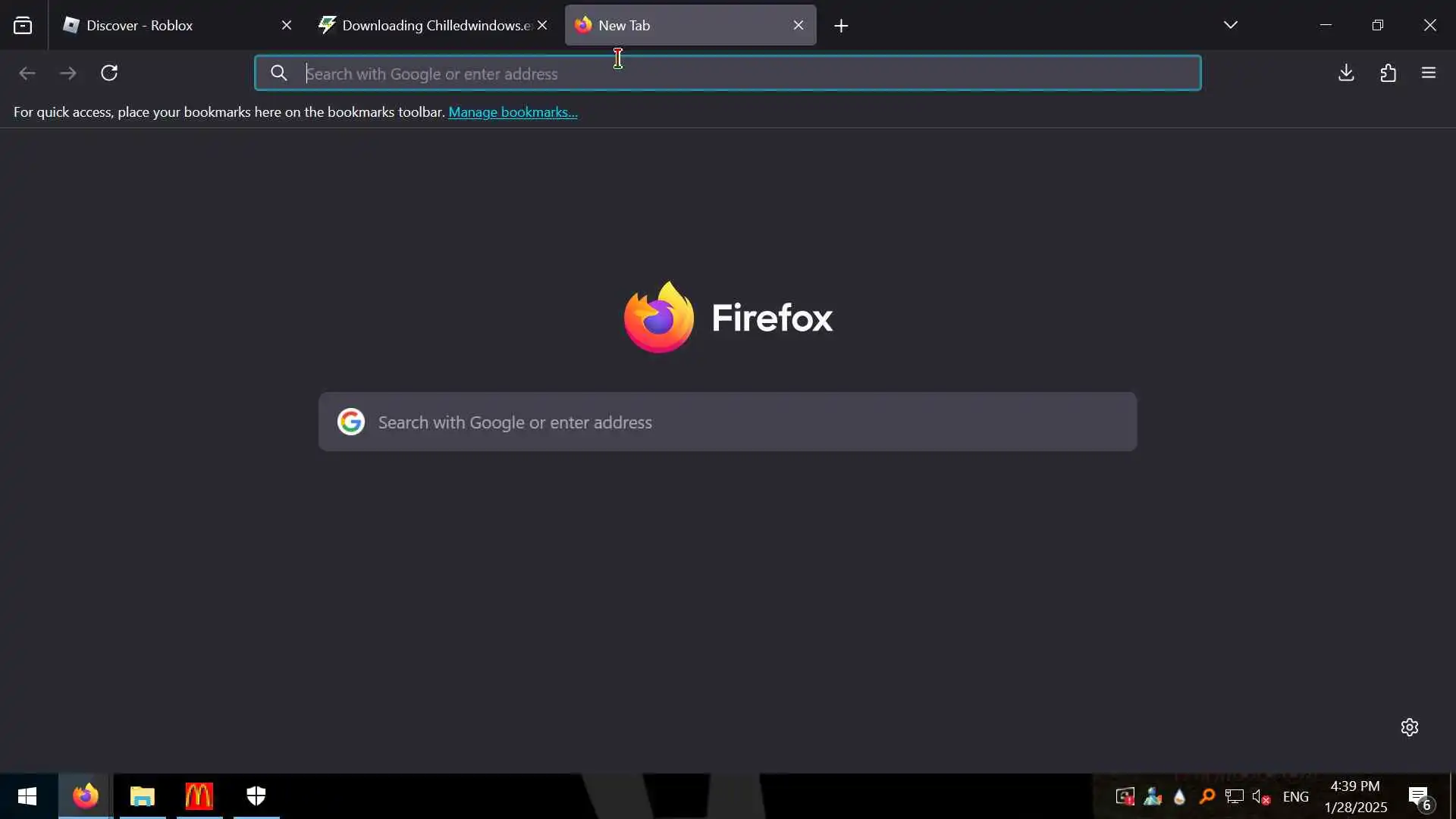Open the hamburger application menu
Screen dimensions: 1456x819
pyautogui.click(x=1429, y=73)
